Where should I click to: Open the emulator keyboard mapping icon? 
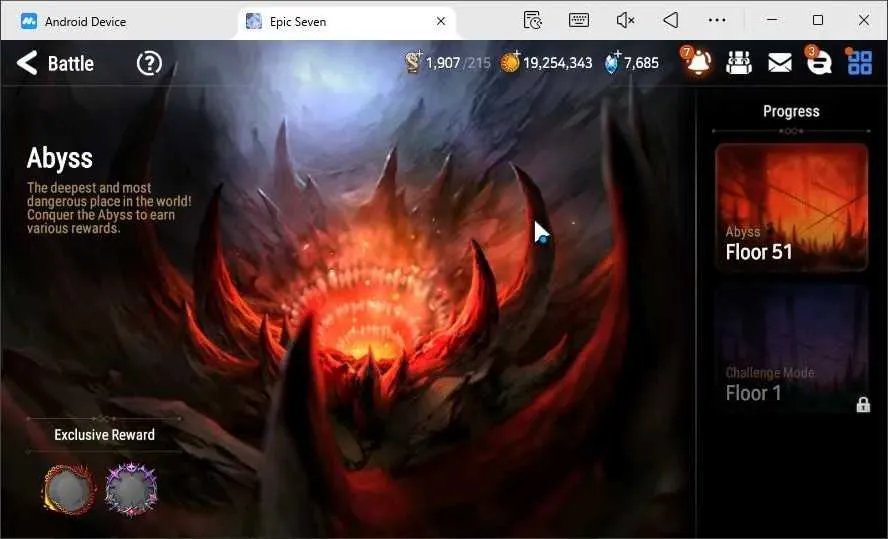click(x=578, y=20)
